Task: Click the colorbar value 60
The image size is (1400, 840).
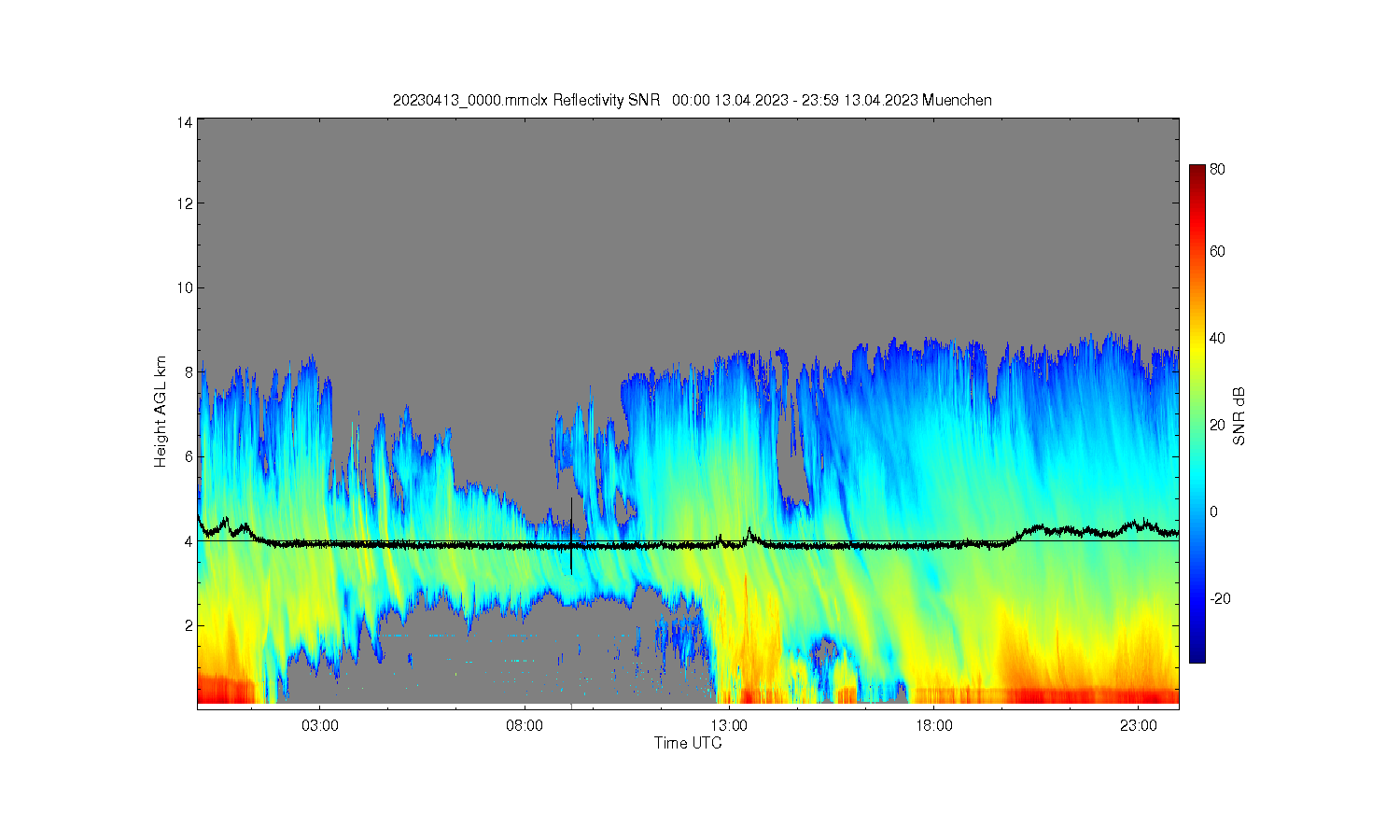Action: (x=1217, y=252)
